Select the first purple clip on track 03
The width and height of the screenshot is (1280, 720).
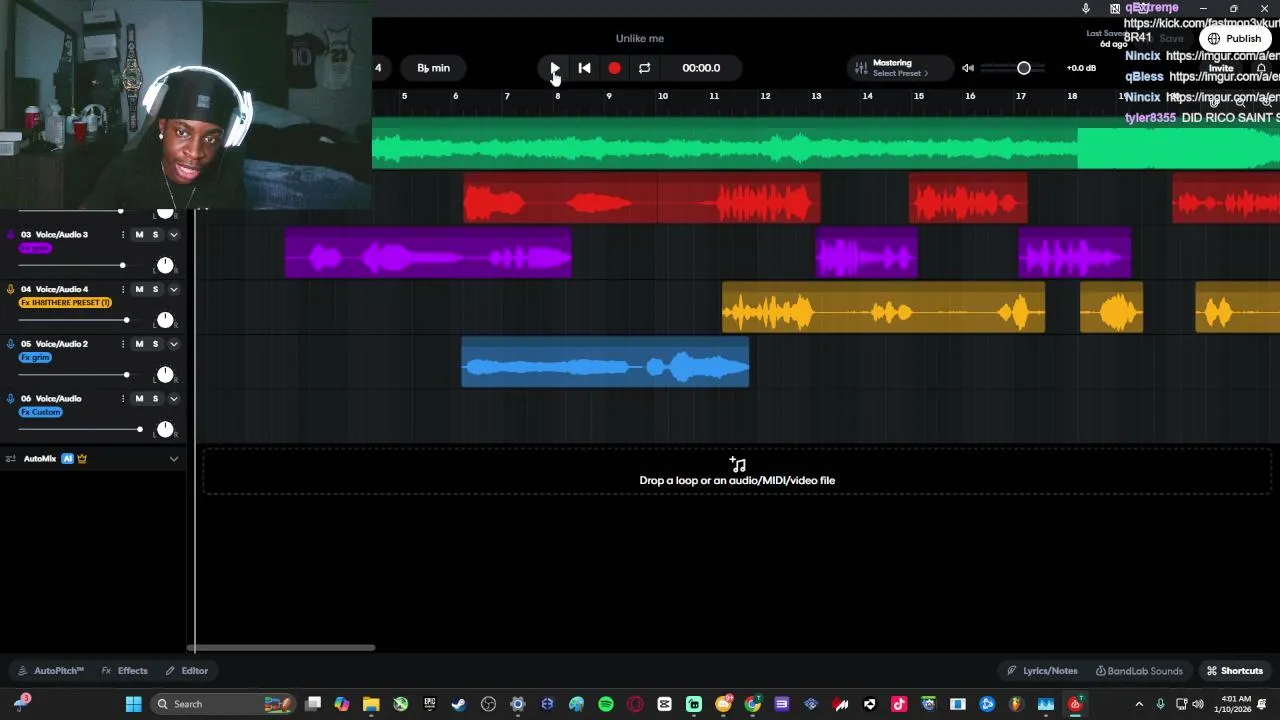428,253
